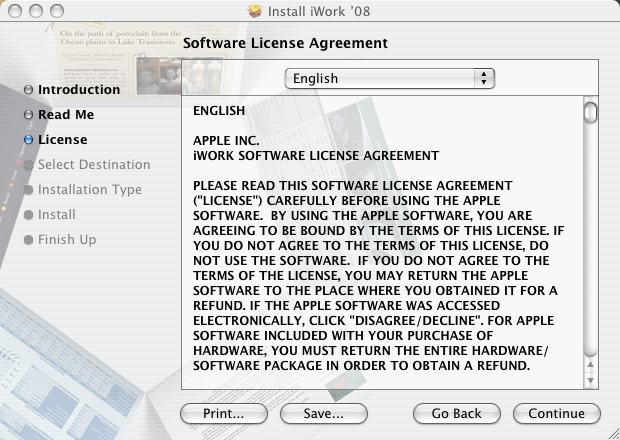The image size is (620, 440).
Task: Open the English language dropdown
Action: [x=389, y=78]
